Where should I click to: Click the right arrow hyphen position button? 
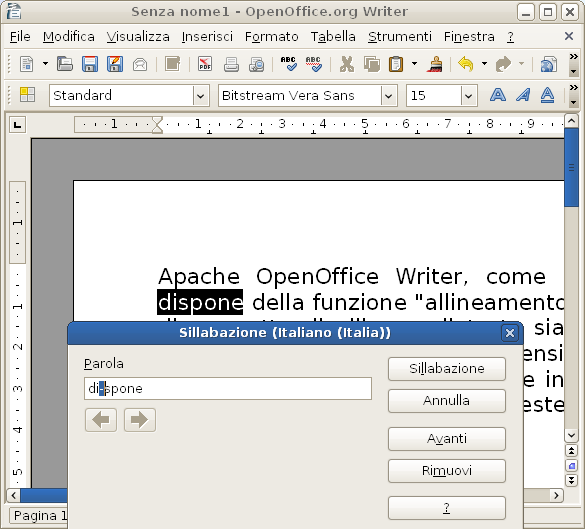pos(140,420)
